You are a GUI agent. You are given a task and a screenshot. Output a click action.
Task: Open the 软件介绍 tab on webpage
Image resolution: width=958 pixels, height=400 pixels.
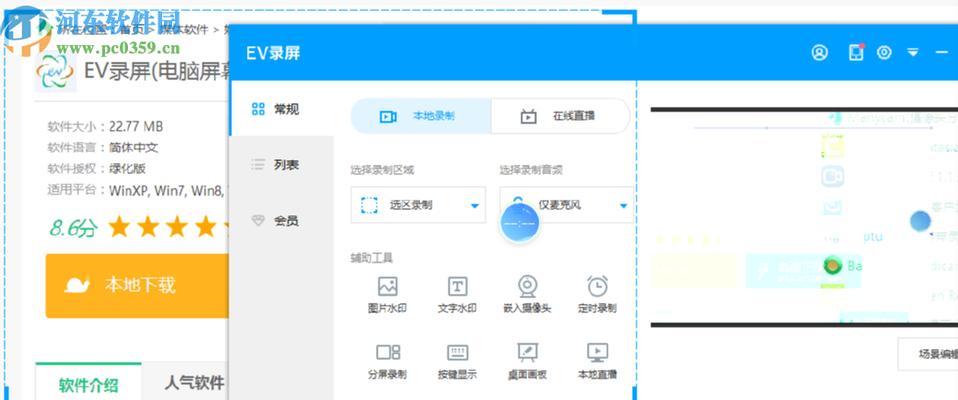pos(89,384)
